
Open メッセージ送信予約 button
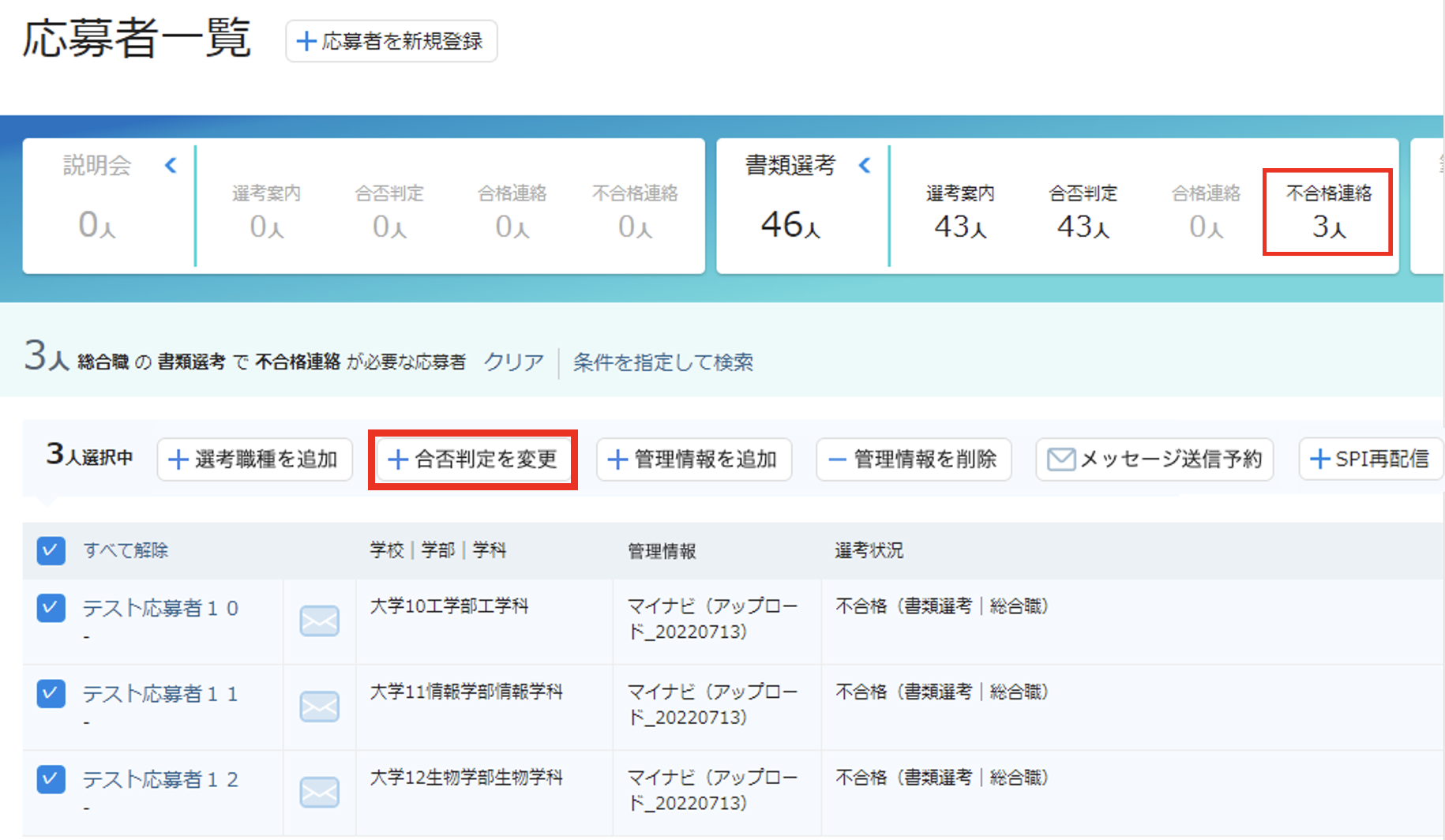click(1154, 459)
